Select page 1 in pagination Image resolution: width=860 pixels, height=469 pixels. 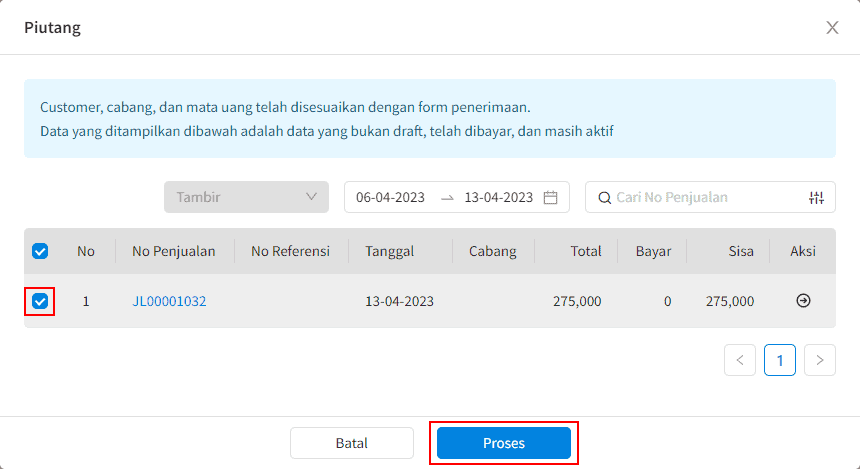[780, 360]
